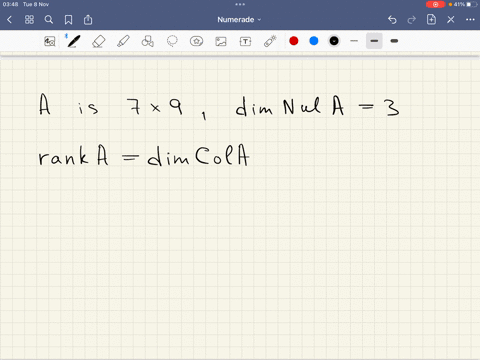Image resolution: width=480 pixels, height=360 pixels.
Task: Close the editing toolbar with X
Action: [451, 20]
